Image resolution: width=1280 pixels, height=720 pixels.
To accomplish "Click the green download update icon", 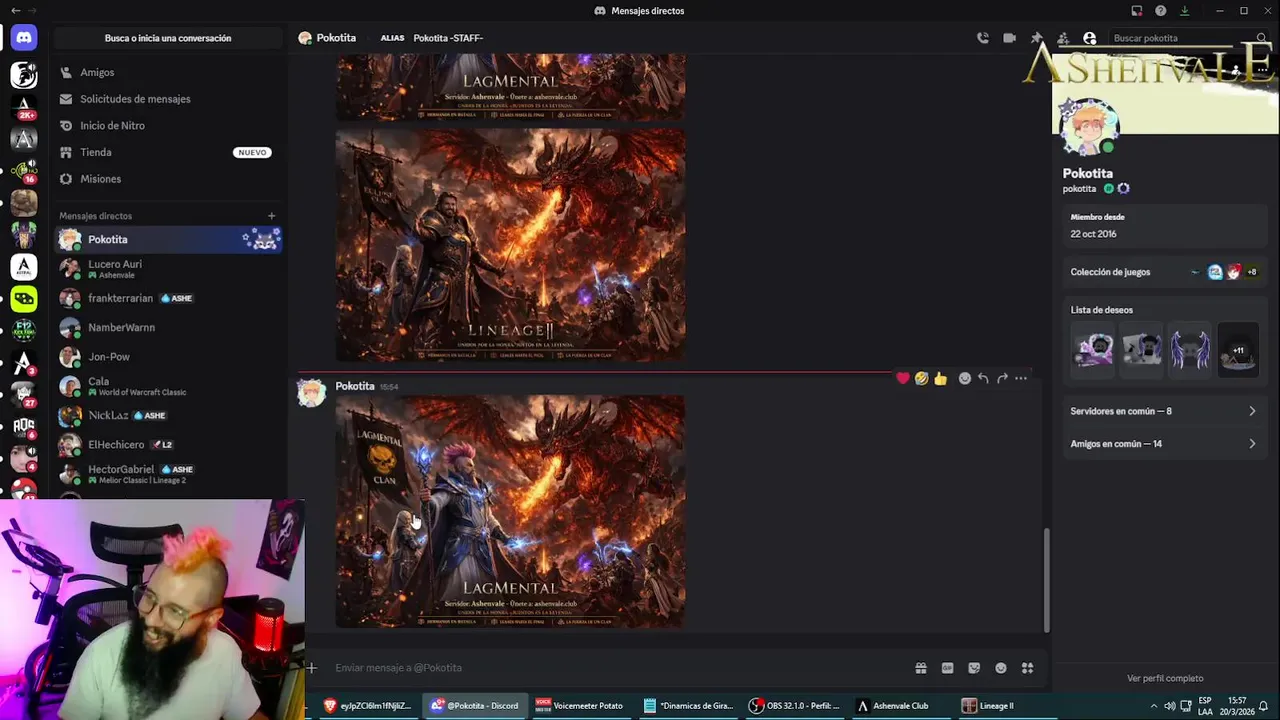I will (1184, 10).
